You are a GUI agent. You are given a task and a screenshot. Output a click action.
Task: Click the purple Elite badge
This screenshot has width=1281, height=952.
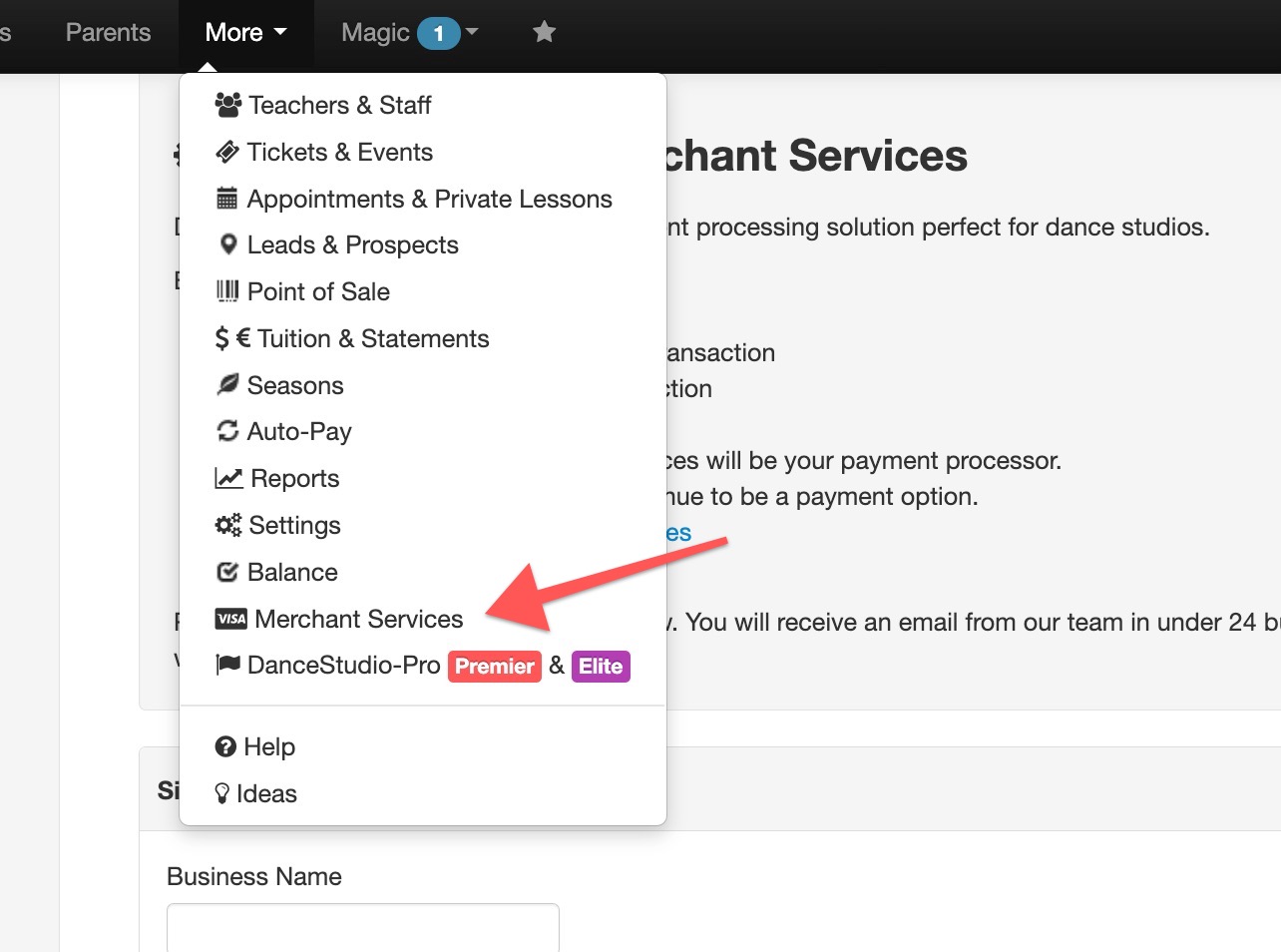pyautogui.click(x=601, y=667)
